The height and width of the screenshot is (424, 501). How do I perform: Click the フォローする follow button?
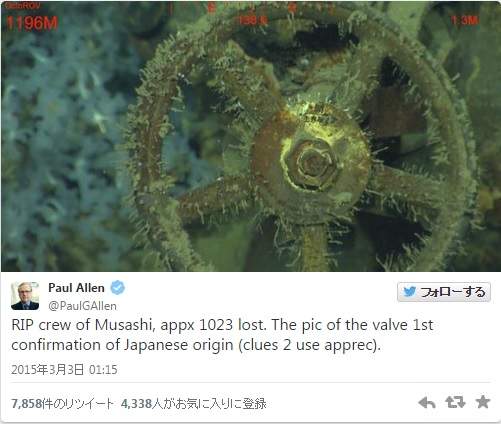[x=444, y=292]
